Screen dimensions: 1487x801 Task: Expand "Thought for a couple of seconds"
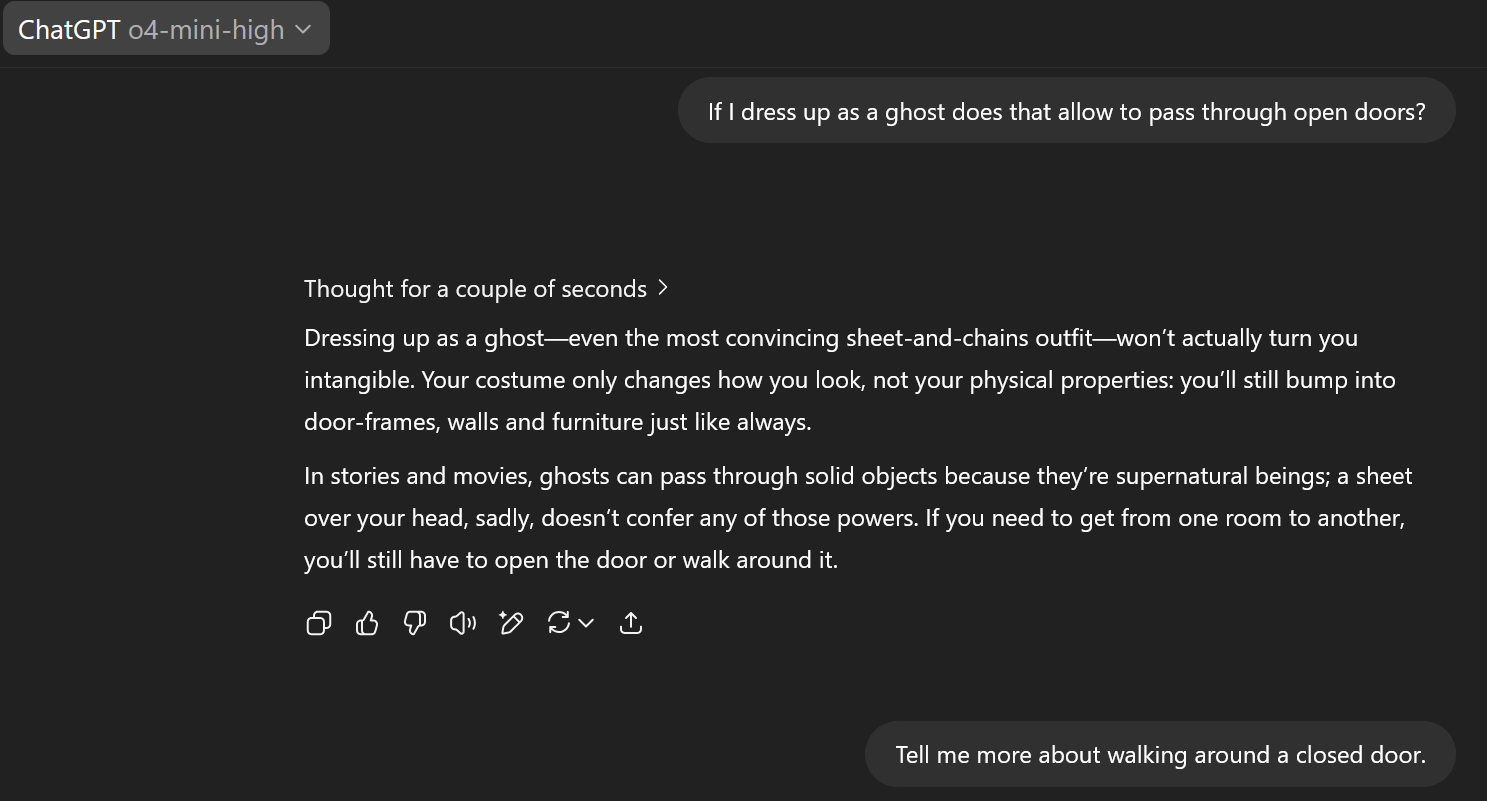click(486, 289)
